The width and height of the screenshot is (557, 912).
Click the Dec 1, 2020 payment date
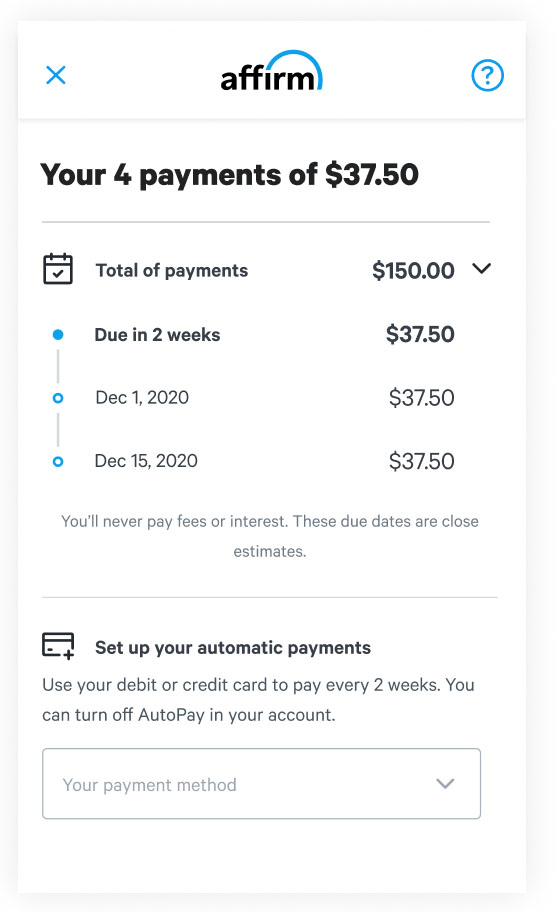[142, 398]
